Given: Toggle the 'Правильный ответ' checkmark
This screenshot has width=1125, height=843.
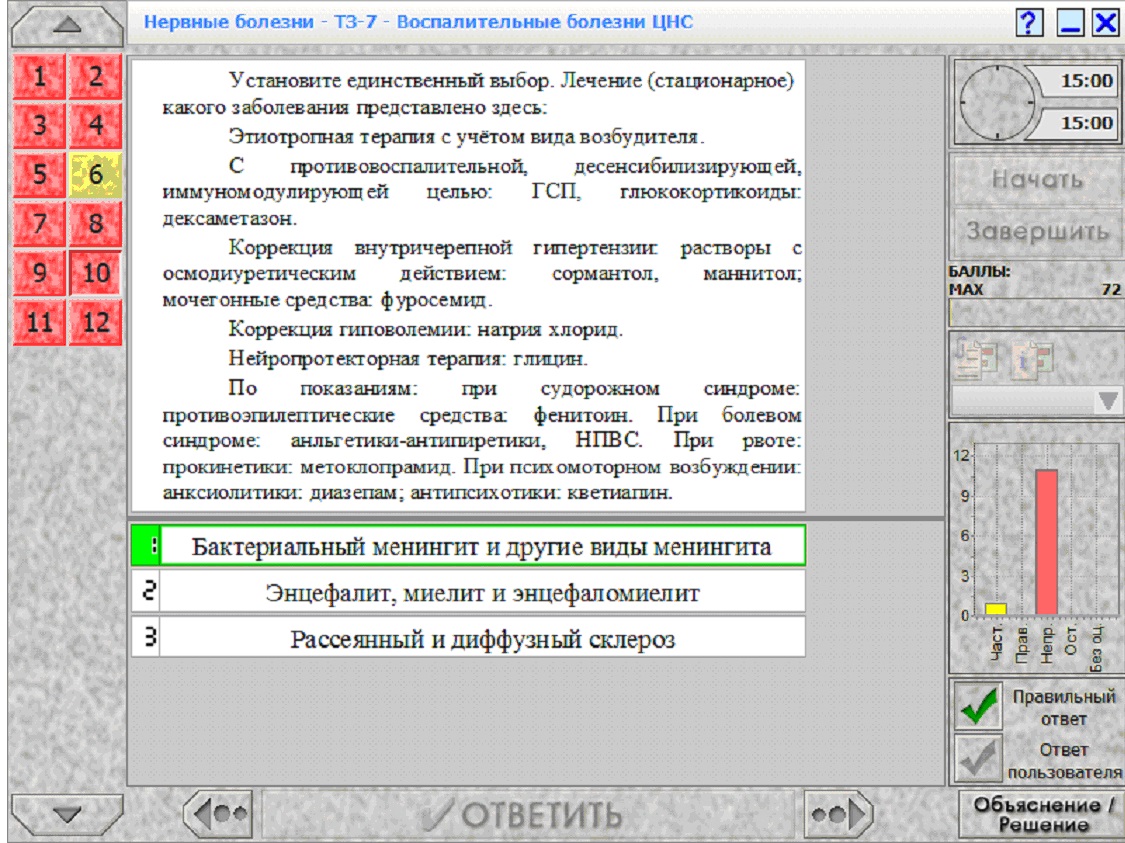Looking at the screenshot, I should point(978,706).
